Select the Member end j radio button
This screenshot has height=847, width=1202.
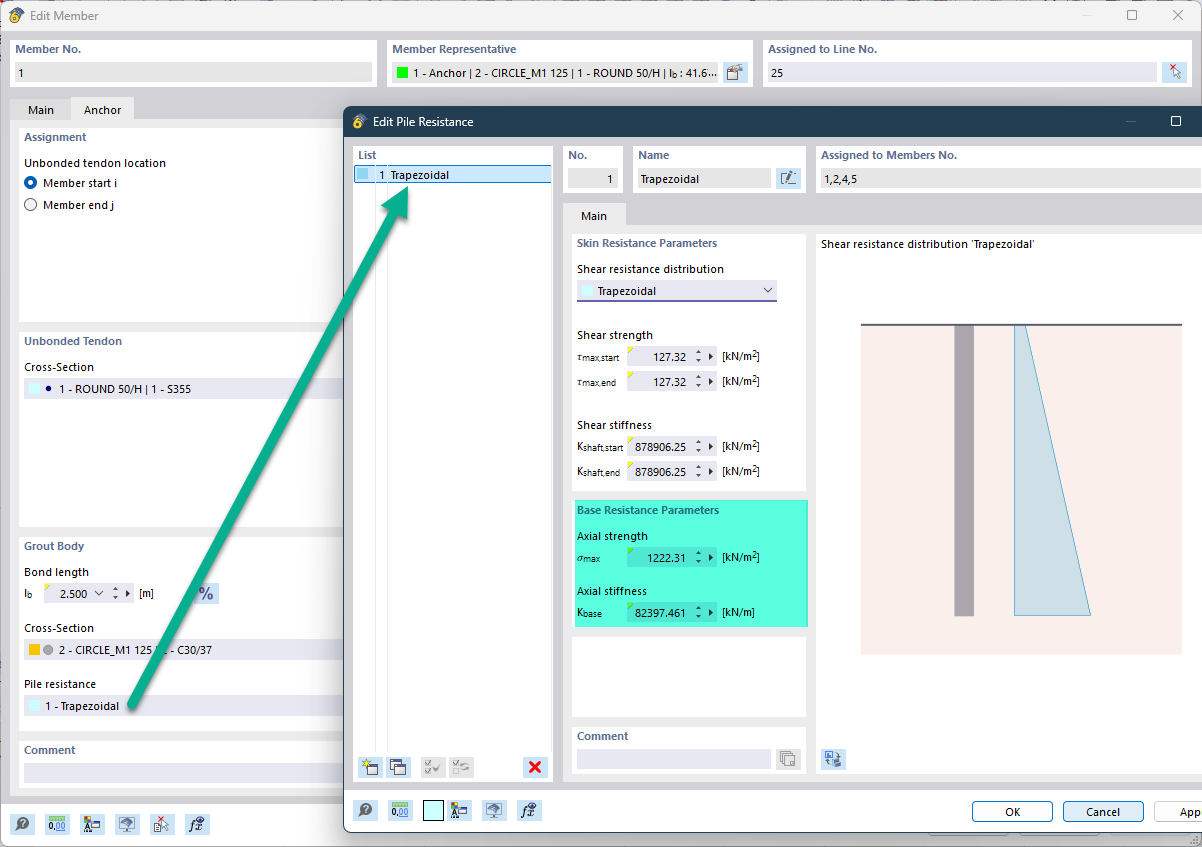(31, 205)
